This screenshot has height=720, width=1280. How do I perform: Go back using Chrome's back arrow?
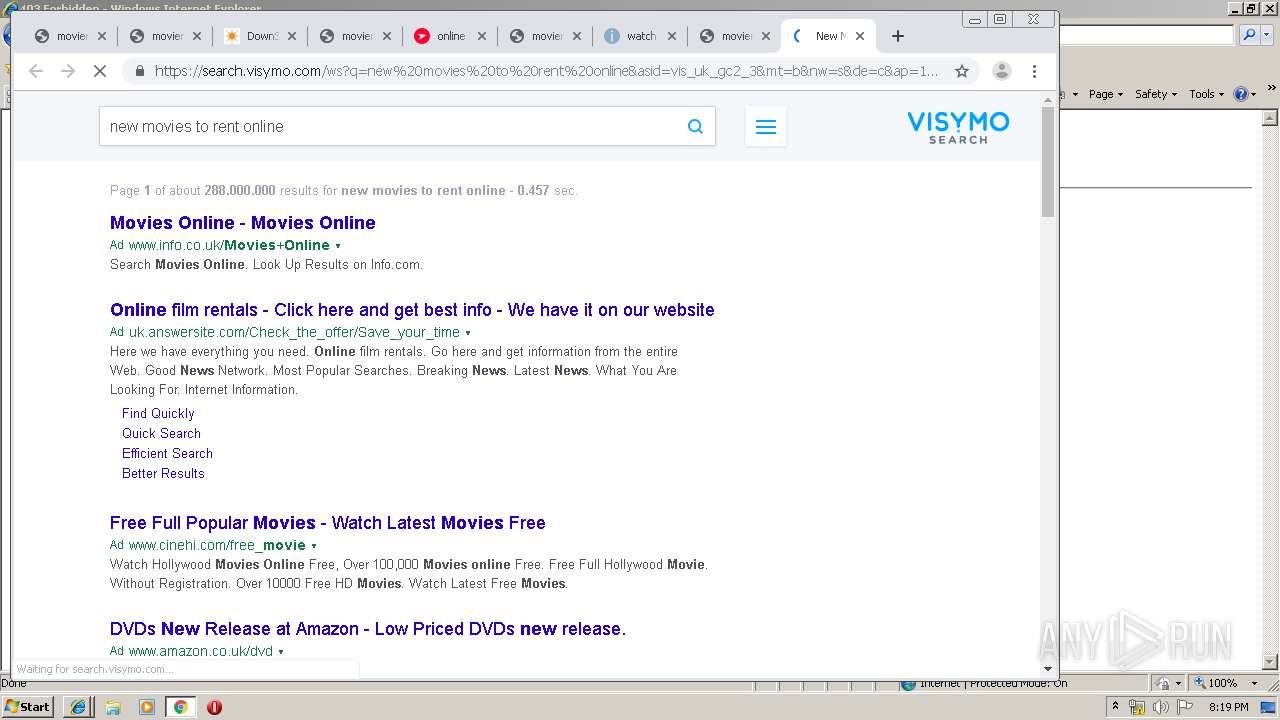36,71
